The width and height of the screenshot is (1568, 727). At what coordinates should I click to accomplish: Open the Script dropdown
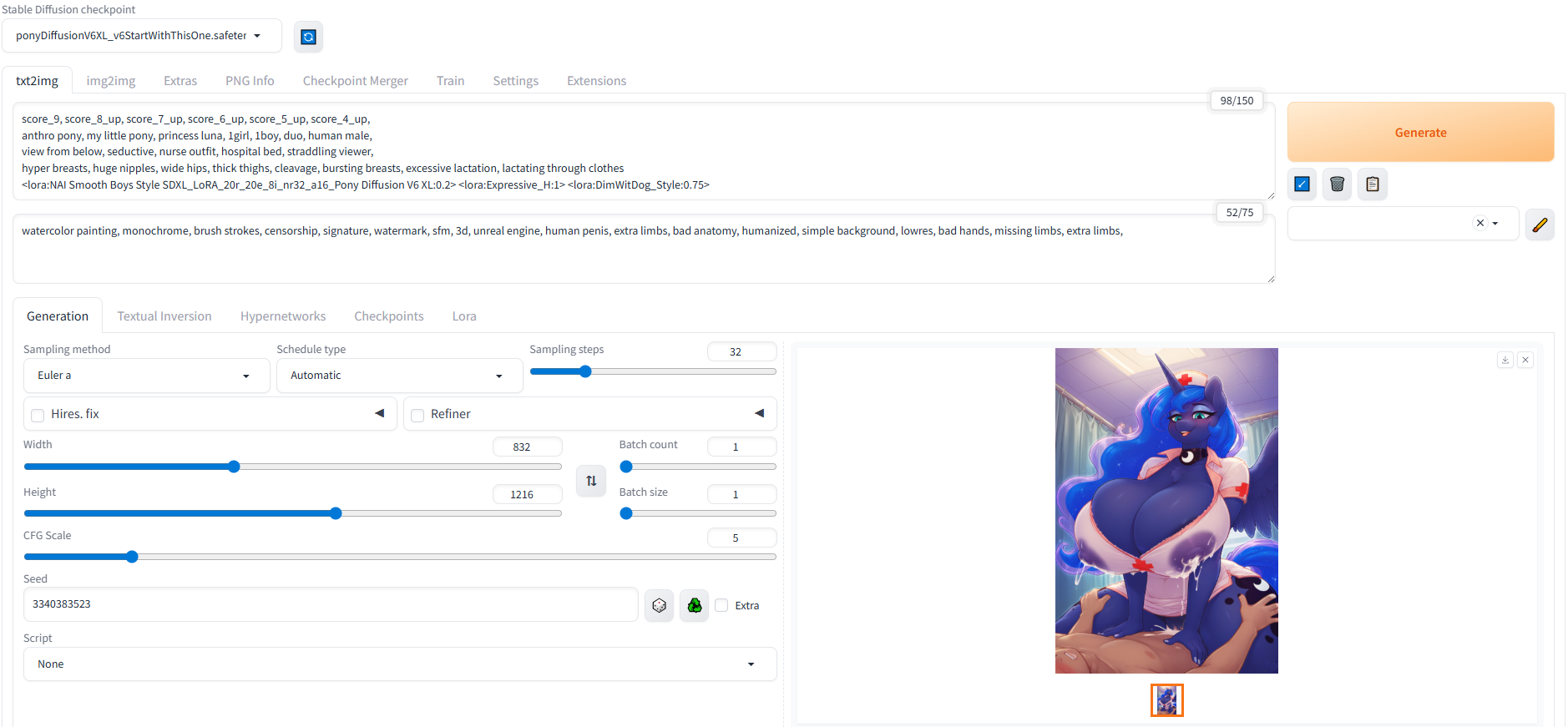400,664
